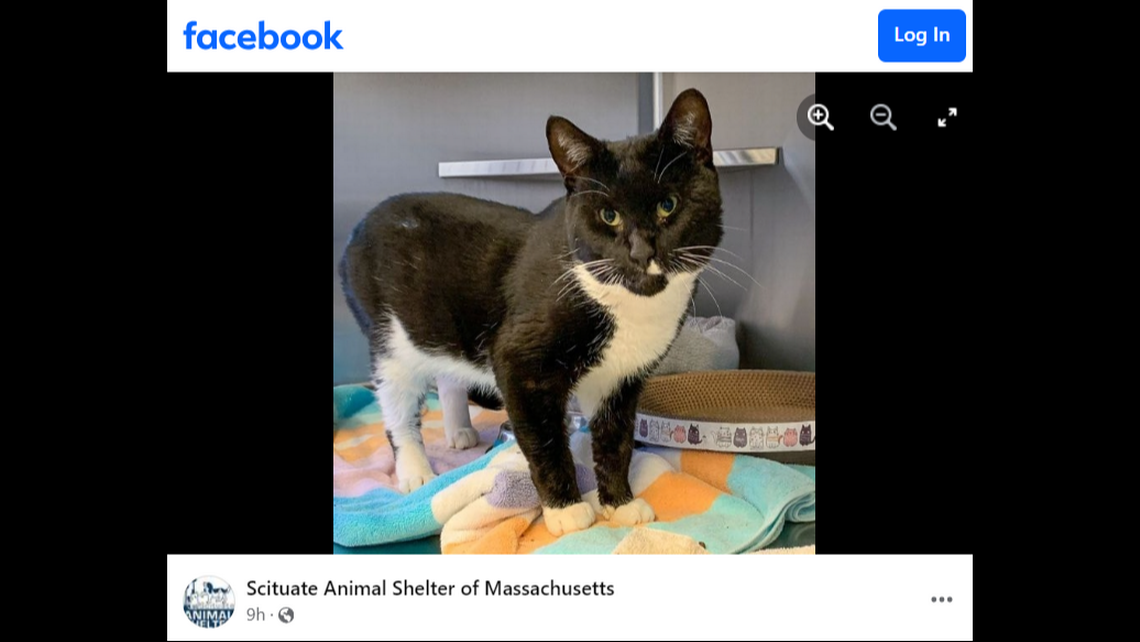Zoom into the cat photo with magnifier plus

coord(820,117)
